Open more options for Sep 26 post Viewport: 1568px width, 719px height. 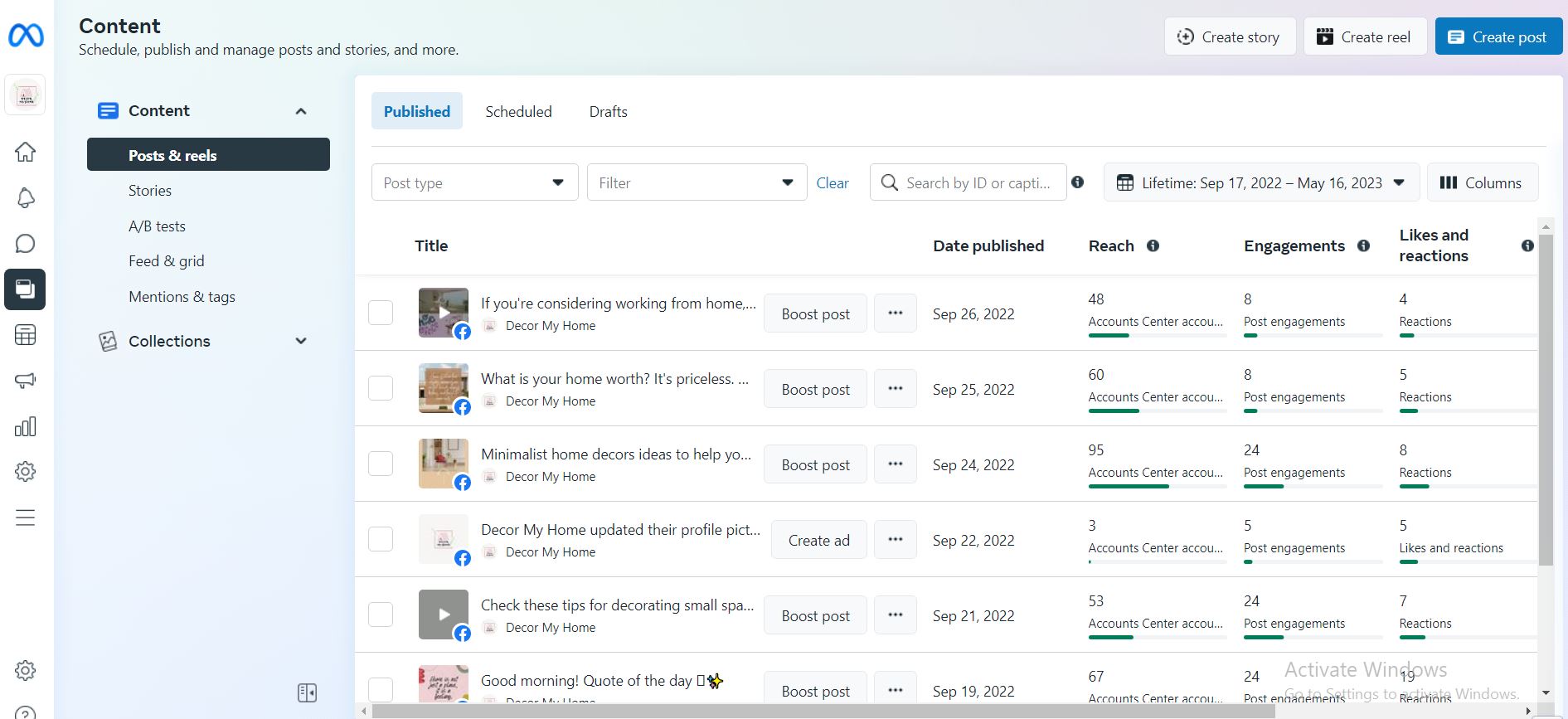896,313
